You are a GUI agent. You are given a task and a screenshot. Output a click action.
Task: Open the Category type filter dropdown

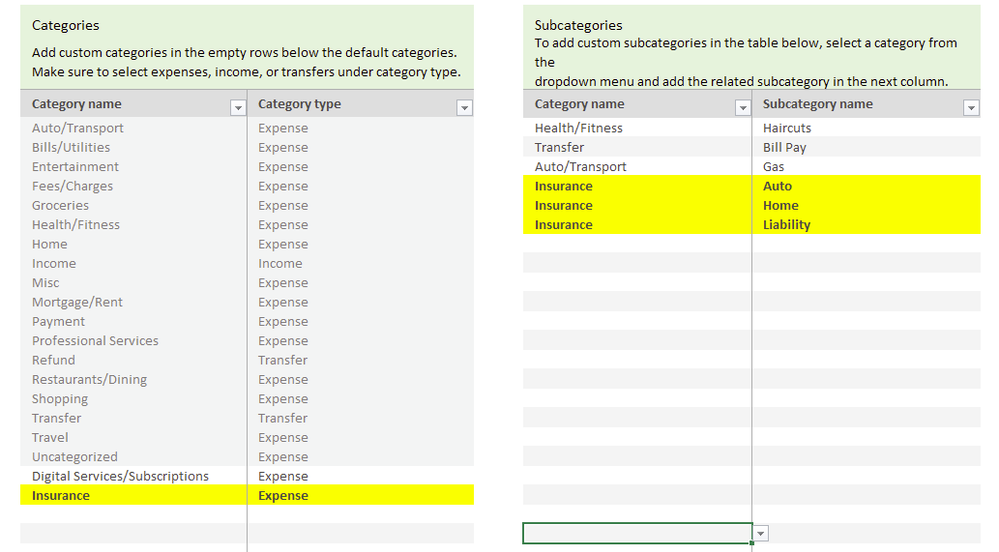tap(464, 108)
